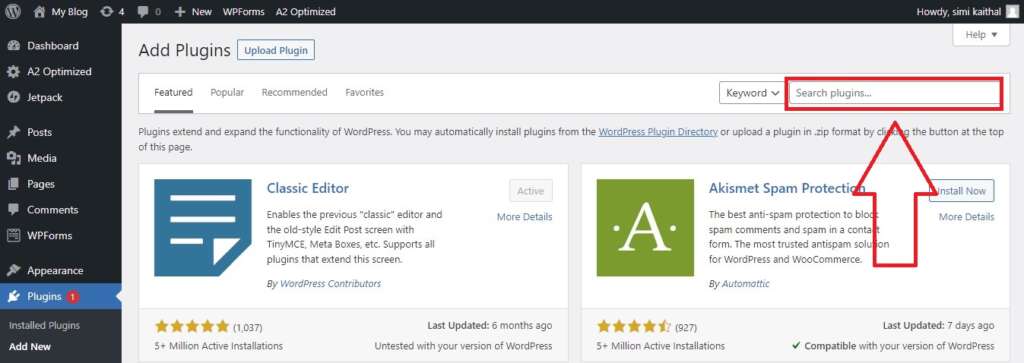Click "Untested with your version of WordPress"
Image resolution: width=1024 pixels, height=363 pixels.
point(463,346)
